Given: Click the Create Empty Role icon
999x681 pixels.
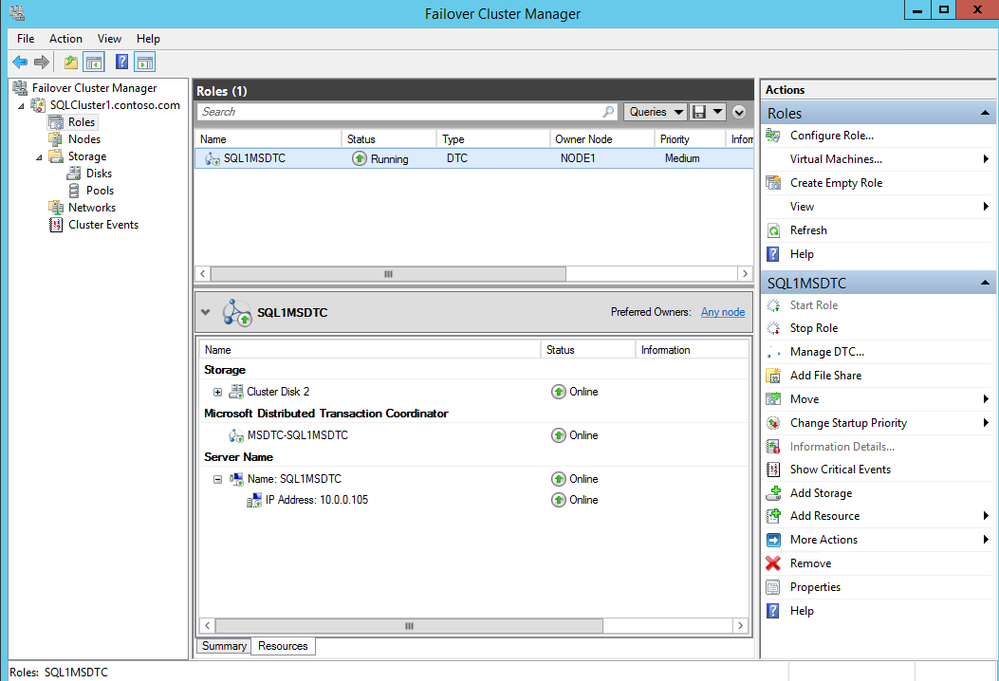Looking at the screenshot, I should 773,183.
